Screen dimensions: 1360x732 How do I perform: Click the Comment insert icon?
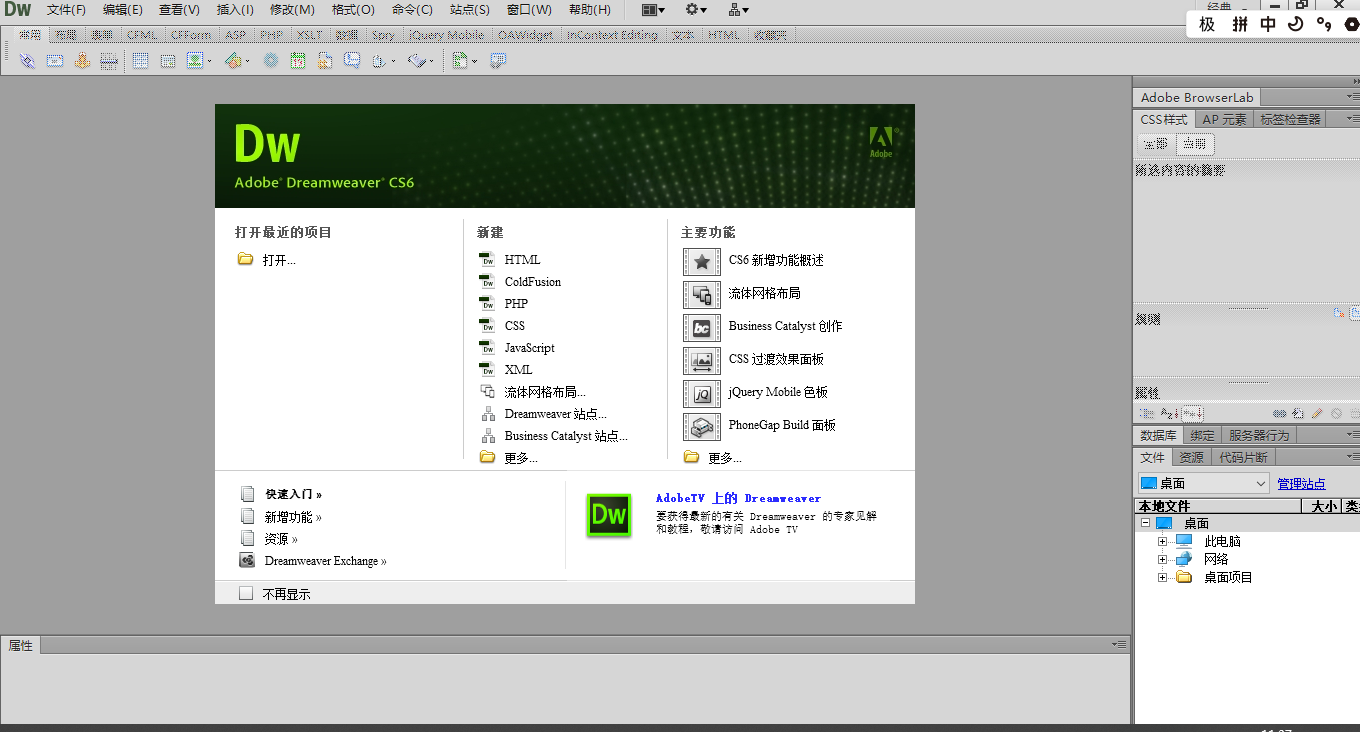coord(352,60)
